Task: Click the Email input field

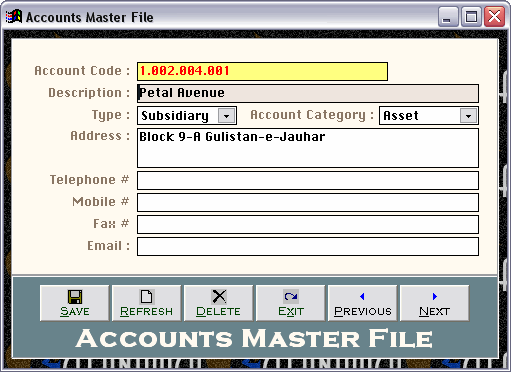Action: [x=308, y=246]
